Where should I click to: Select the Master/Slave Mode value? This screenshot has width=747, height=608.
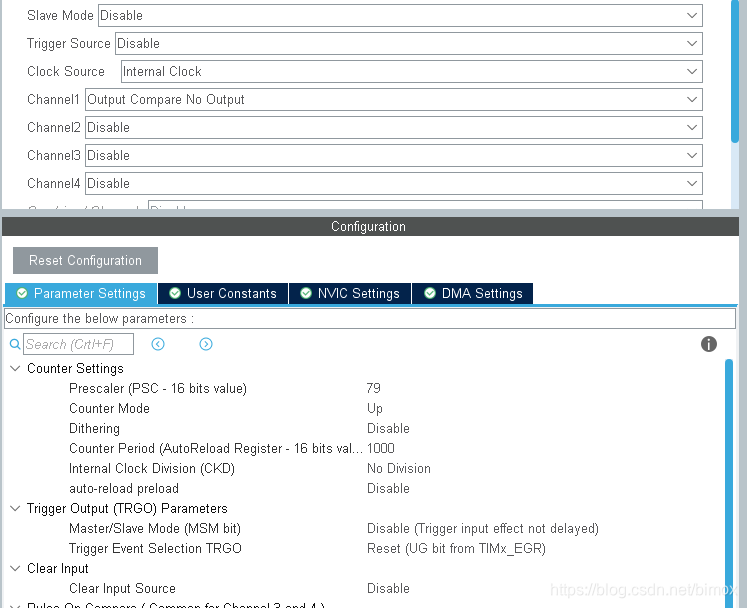483,528
